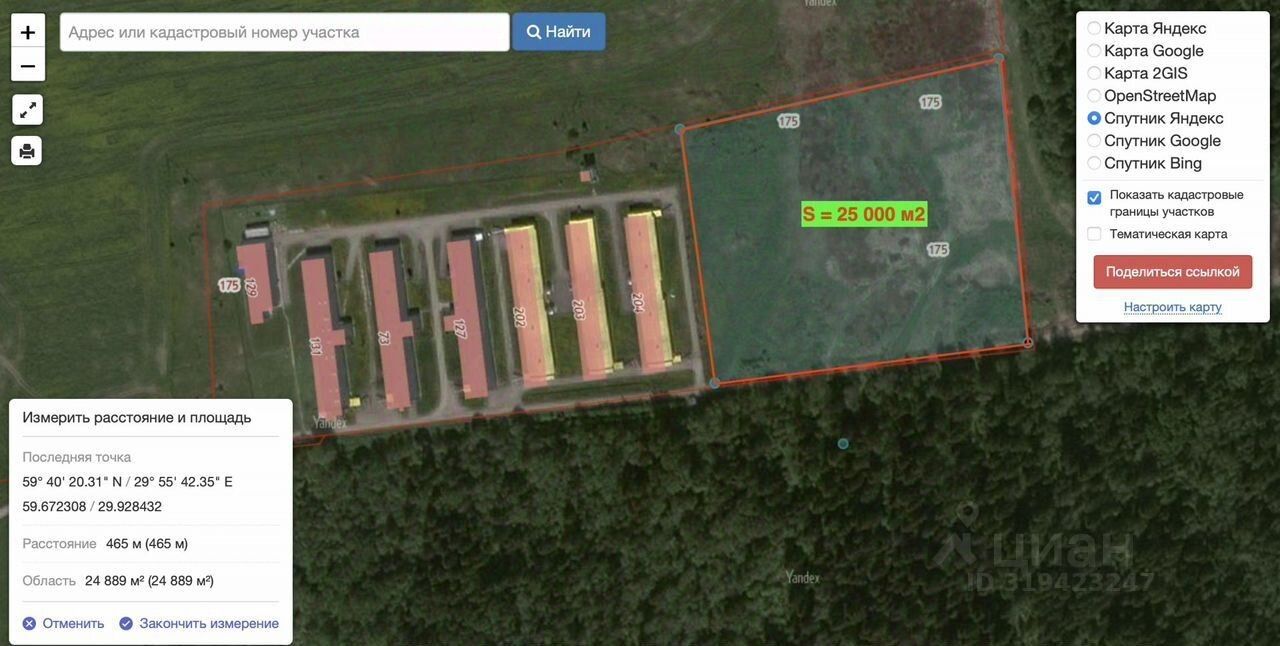The height and width of the screenshot is (646, 1280).
Task: Select Спутник Bing imagery option
Action: (1094, 163)
